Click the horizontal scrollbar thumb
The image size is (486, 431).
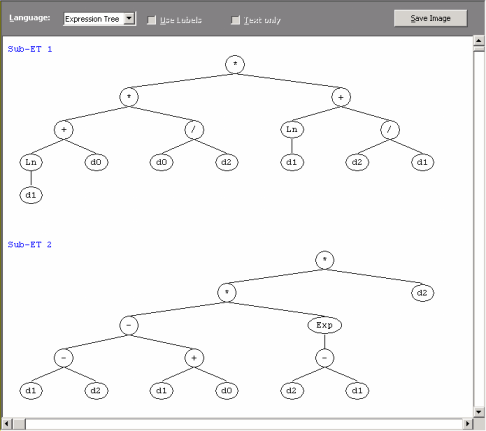19,424
